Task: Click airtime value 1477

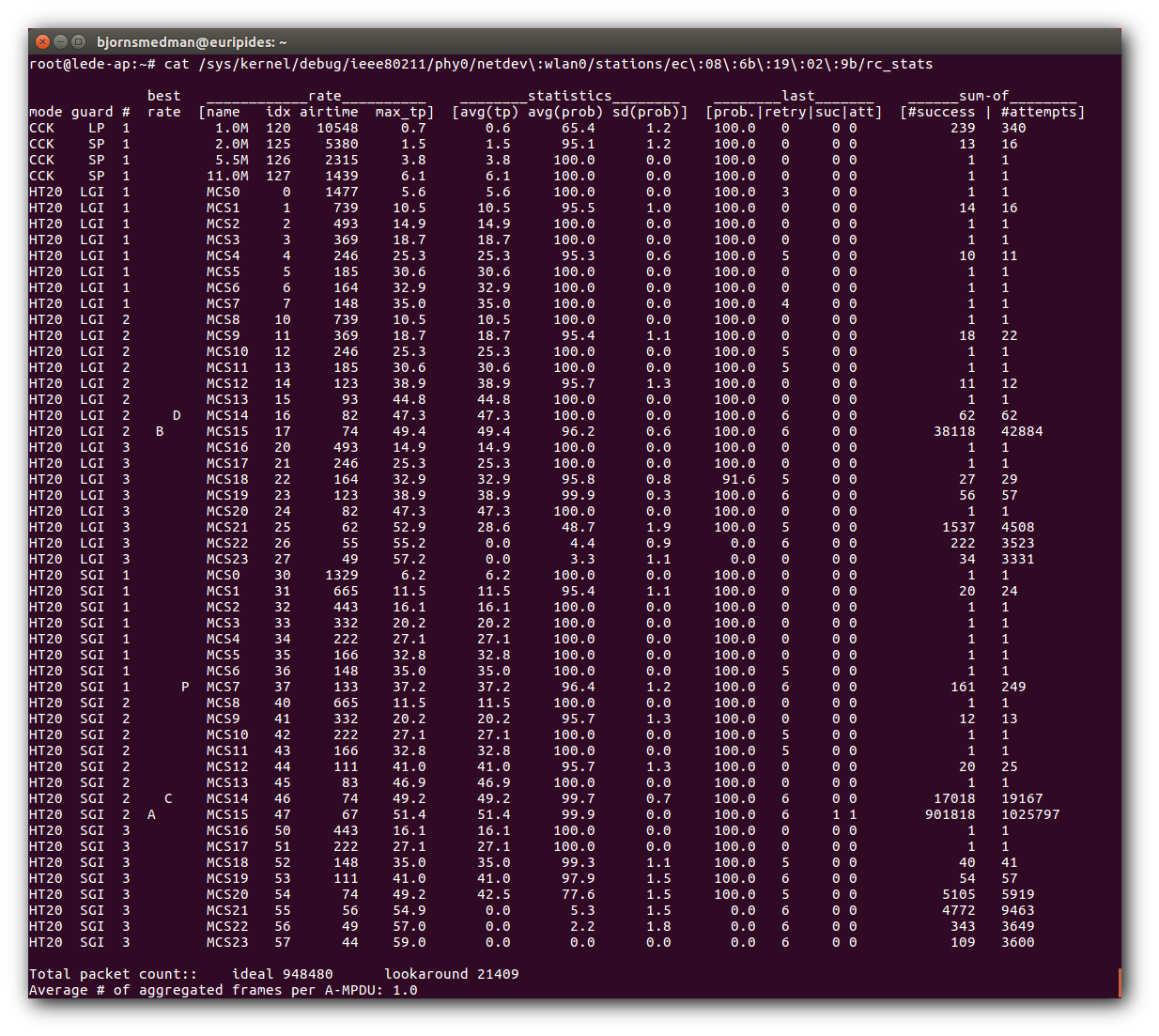Action: (342, 192)
